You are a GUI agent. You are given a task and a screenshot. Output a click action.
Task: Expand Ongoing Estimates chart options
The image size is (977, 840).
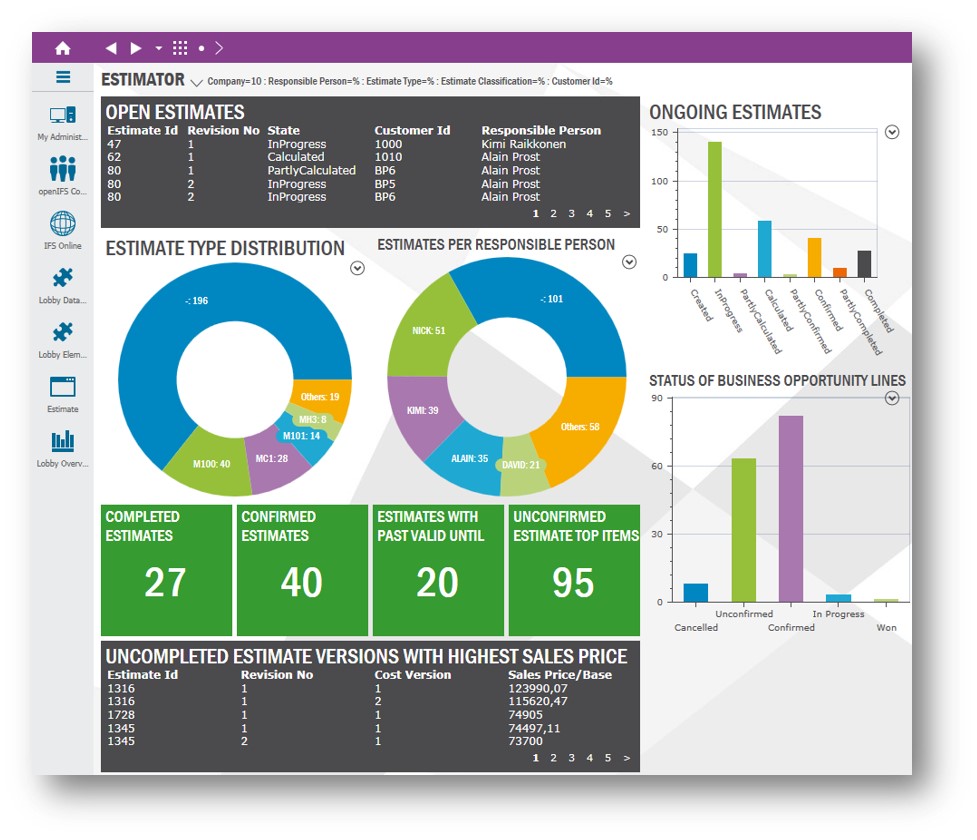892,132
